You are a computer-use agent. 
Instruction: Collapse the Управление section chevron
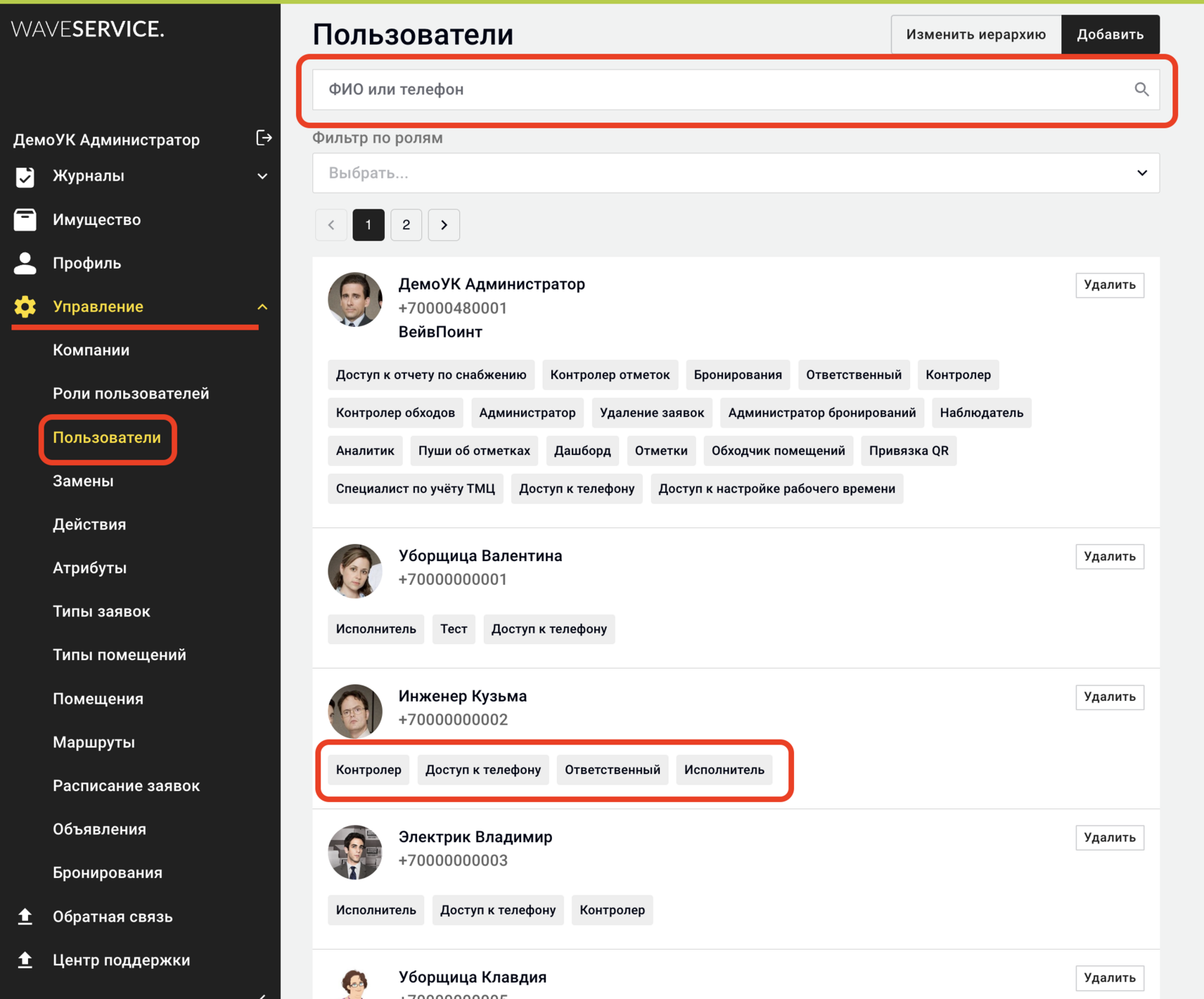262,307
